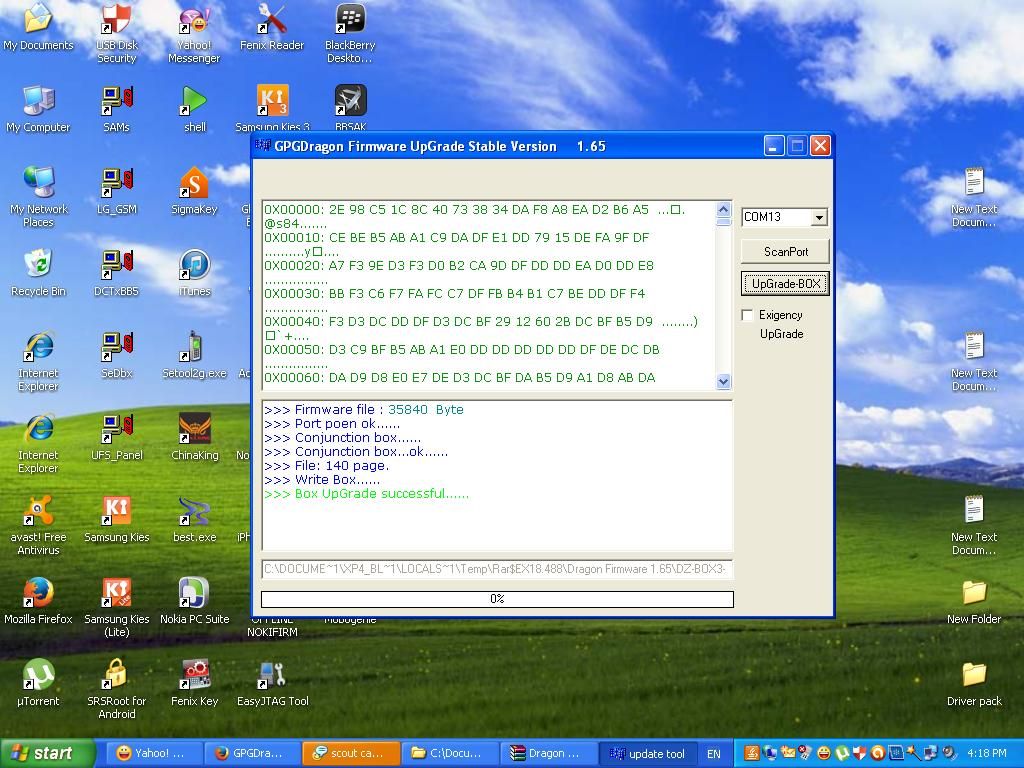Screen dimensions: 1024x768
Task: Switch to the 'Dragon ...' WinRAR taskbar button
Action: (548, 754)
